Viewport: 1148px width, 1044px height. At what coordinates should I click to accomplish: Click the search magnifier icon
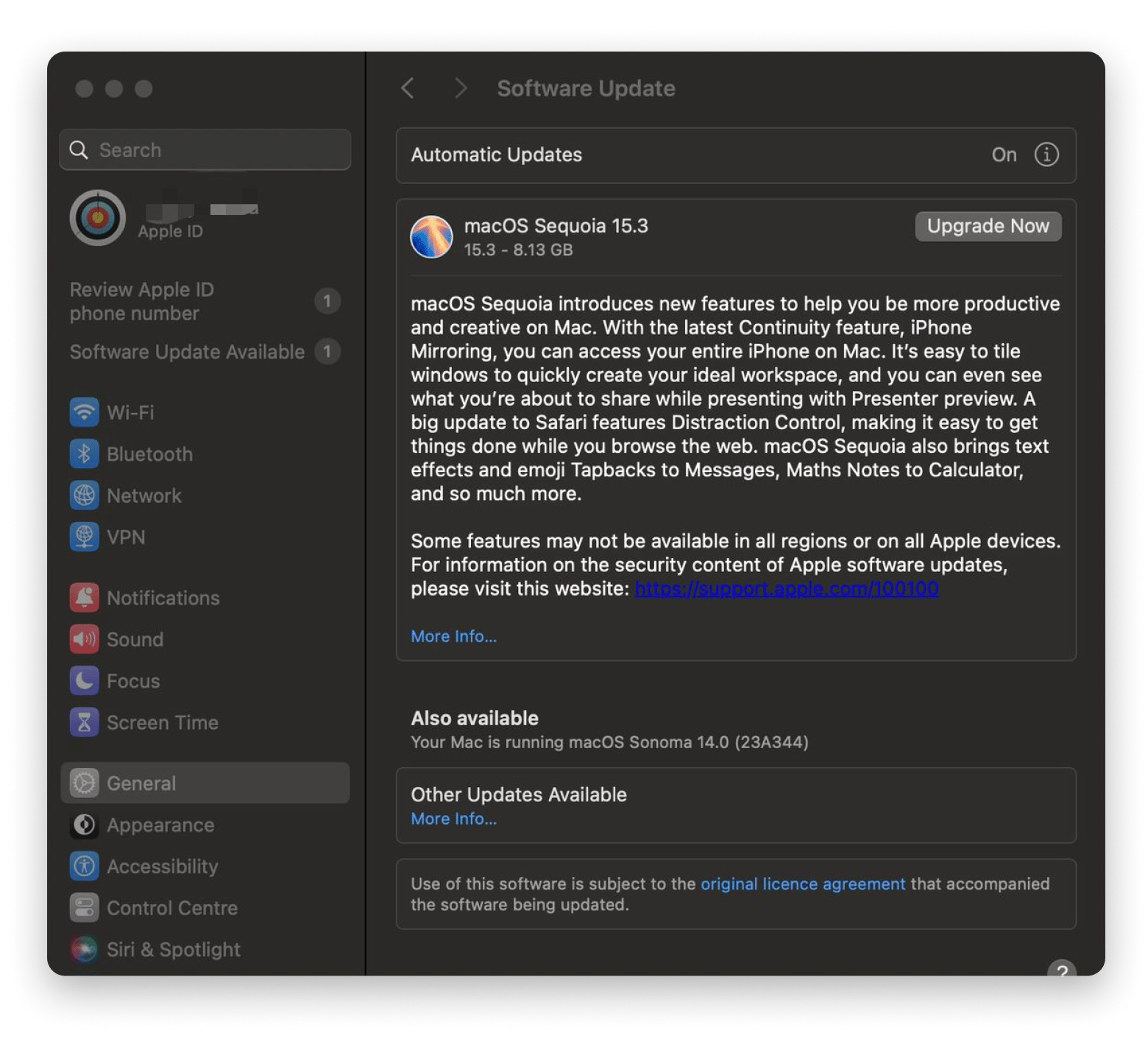click(x=79, y=150)
